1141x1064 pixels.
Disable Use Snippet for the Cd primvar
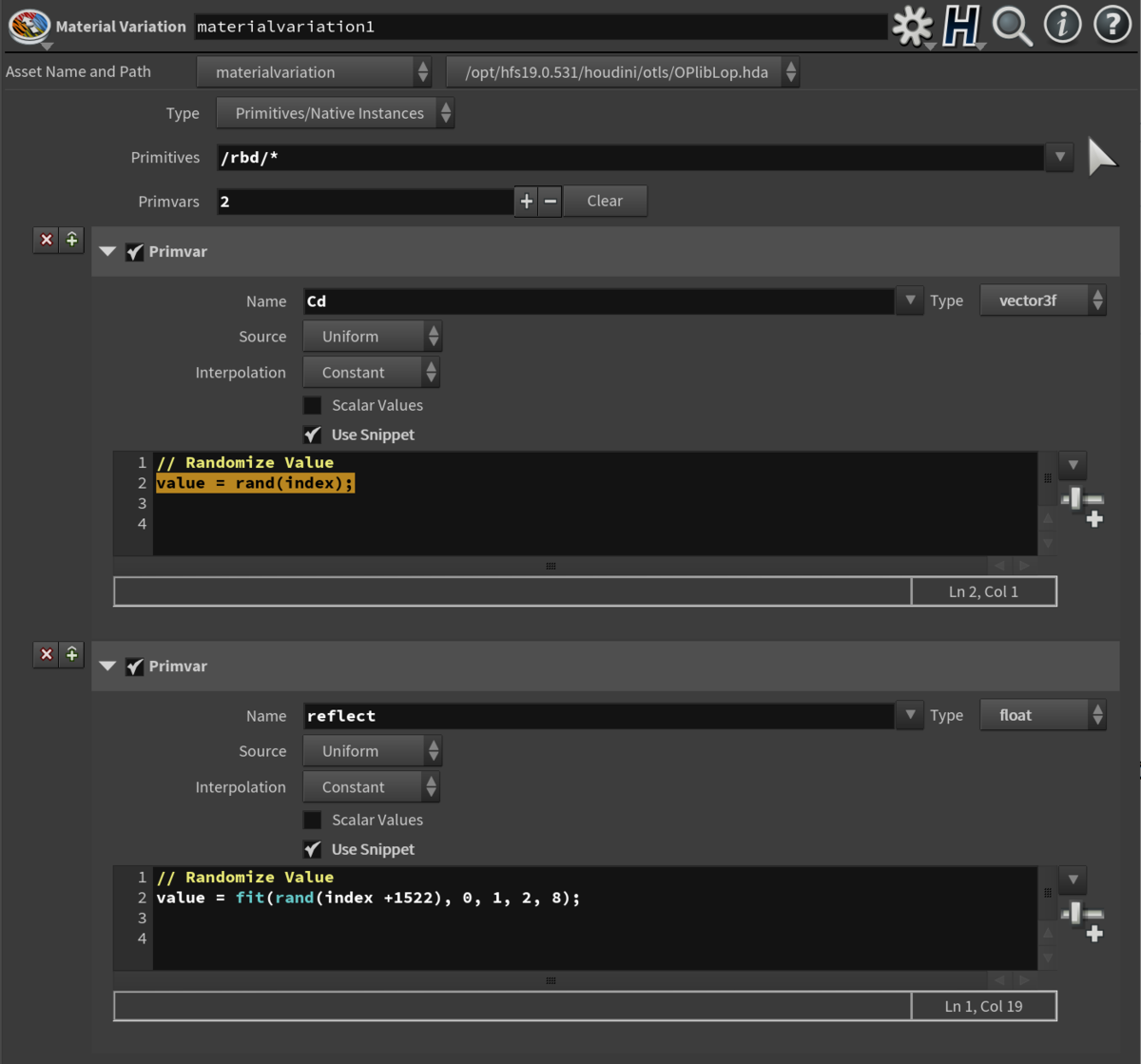click(312, 435)
